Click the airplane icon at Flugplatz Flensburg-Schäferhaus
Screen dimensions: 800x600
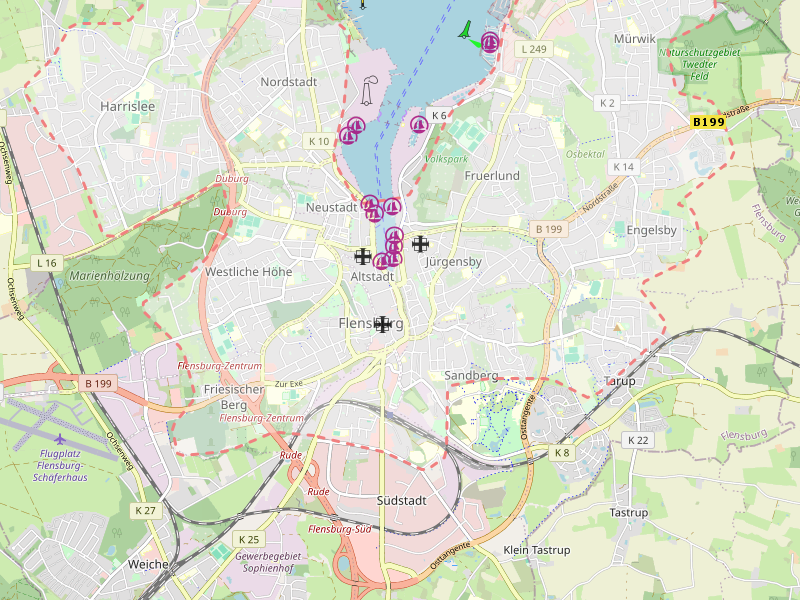pyautogui.click(x=60, y=438)
